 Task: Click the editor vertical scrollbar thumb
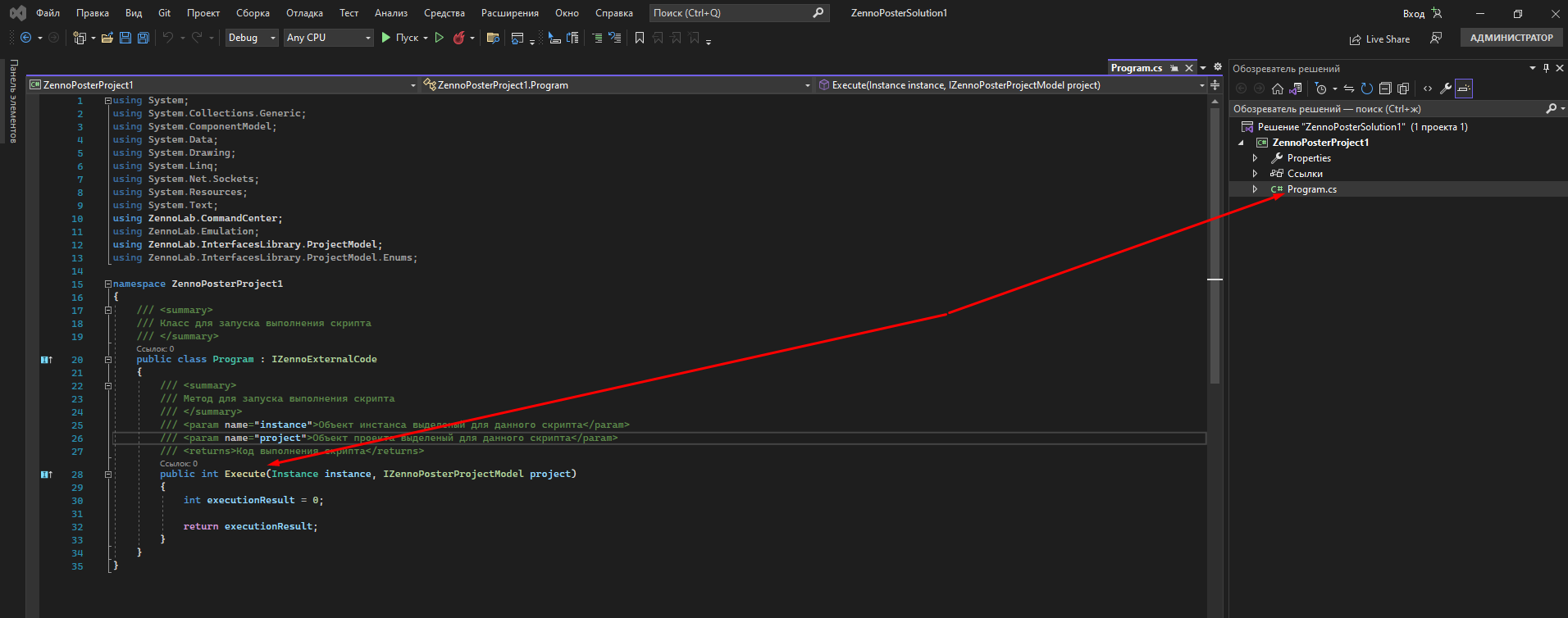[1215, 246]
